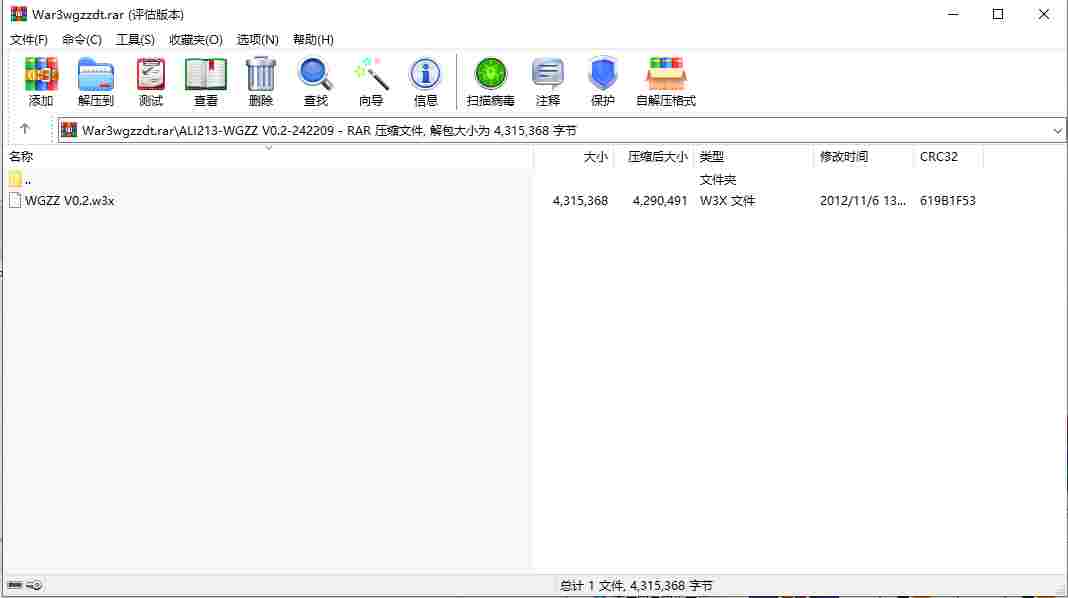The height and width of the screenshot is (598, 1068).
Task: Click the Protect (保护) shield icon
Action: pos(603,82)
